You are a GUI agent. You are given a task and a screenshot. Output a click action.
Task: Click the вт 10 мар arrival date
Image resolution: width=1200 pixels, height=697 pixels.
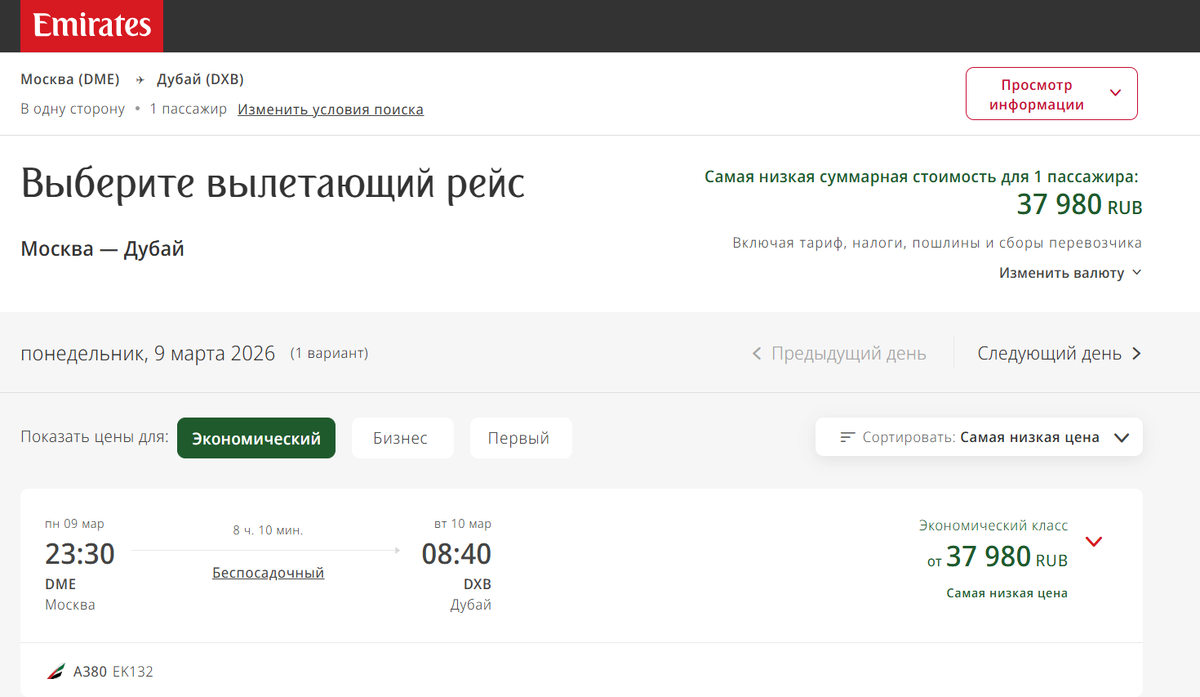click(462, 524)
